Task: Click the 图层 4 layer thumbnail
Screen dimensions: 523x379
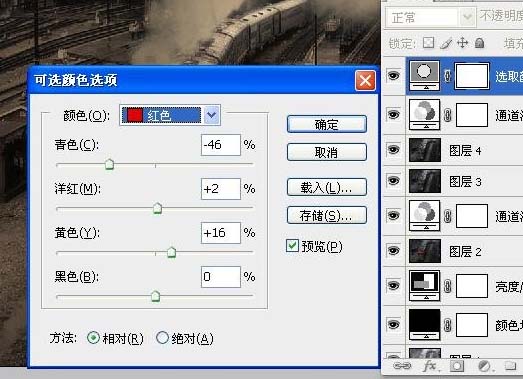Action: click(425, 150)
